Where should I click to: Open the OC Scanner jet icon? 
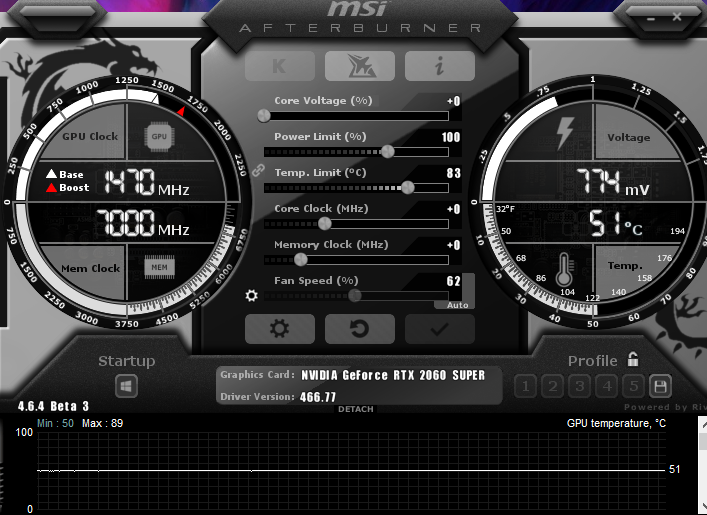click(360, 66)
